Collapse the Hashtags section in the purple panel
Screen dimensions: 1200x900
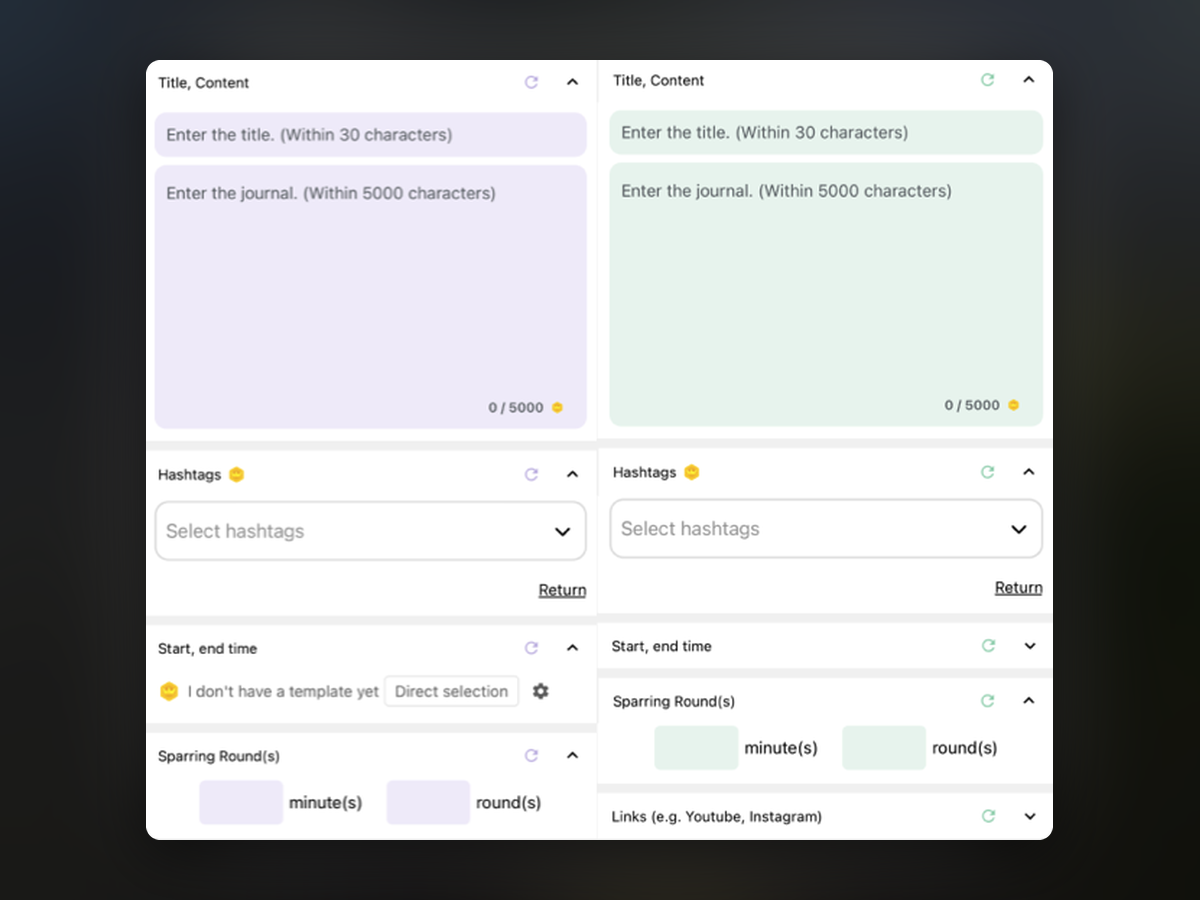[x=572, y=474]
